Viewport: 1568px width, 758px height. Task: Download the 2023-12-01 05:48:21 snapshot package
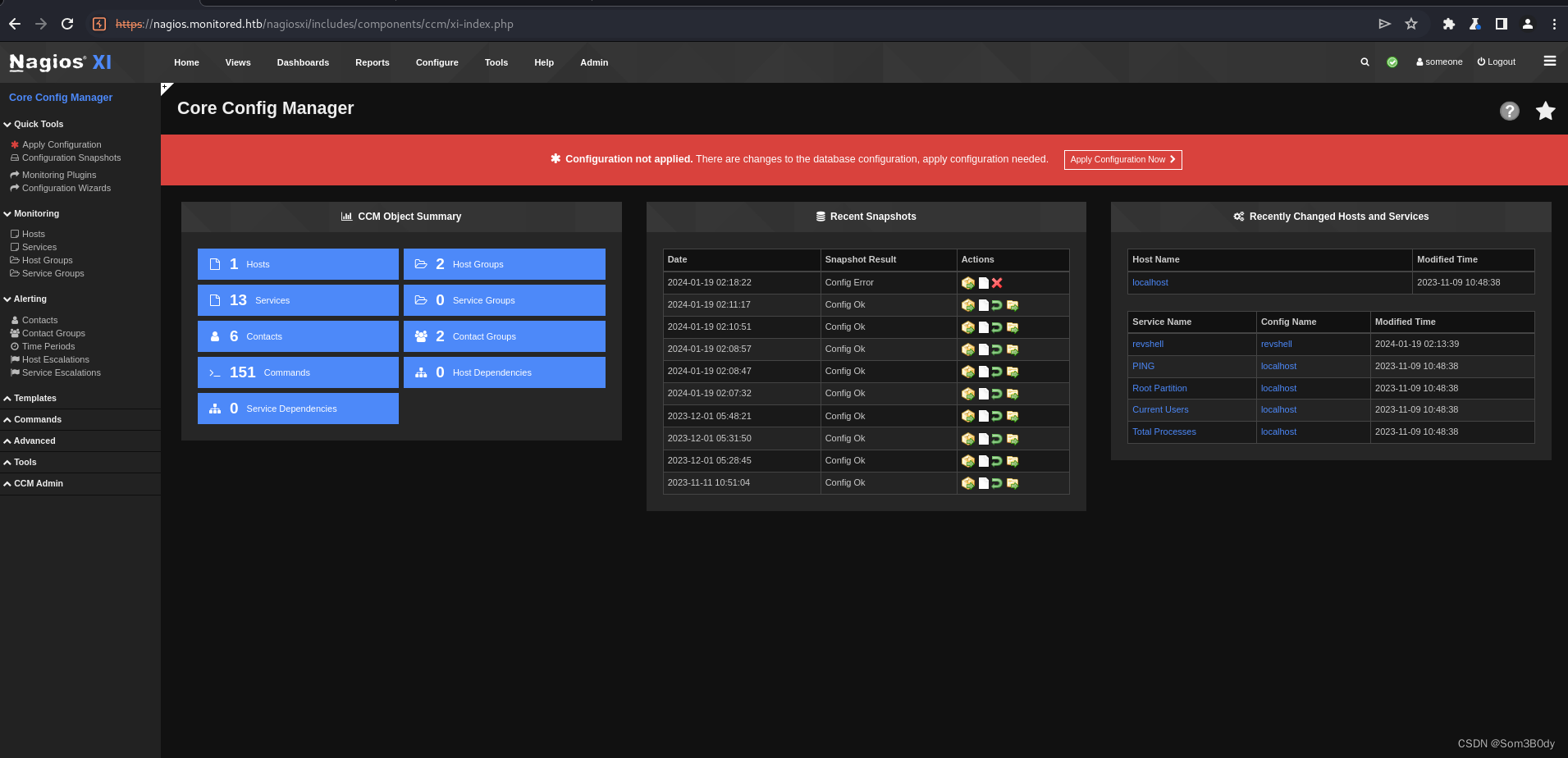click(968, 416)
